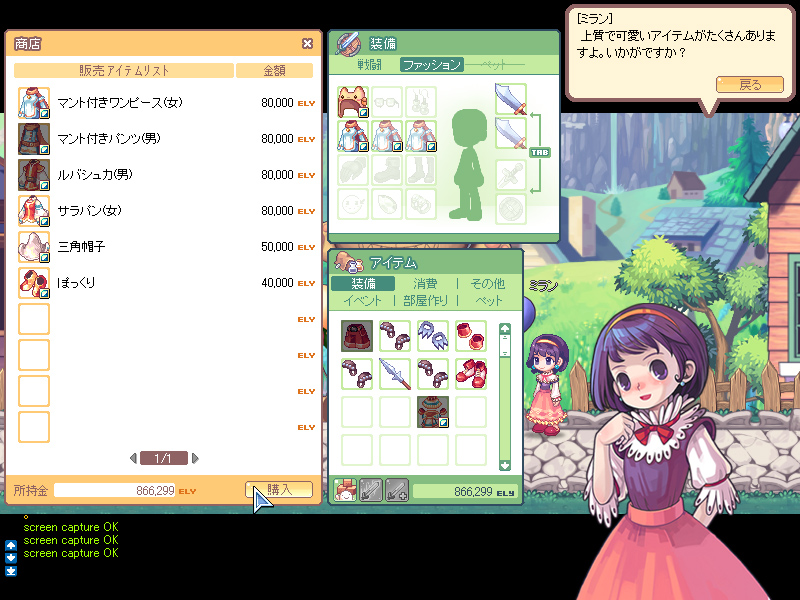Go to next shop page arrow
The image size is (800, 600).
[195, 459]
